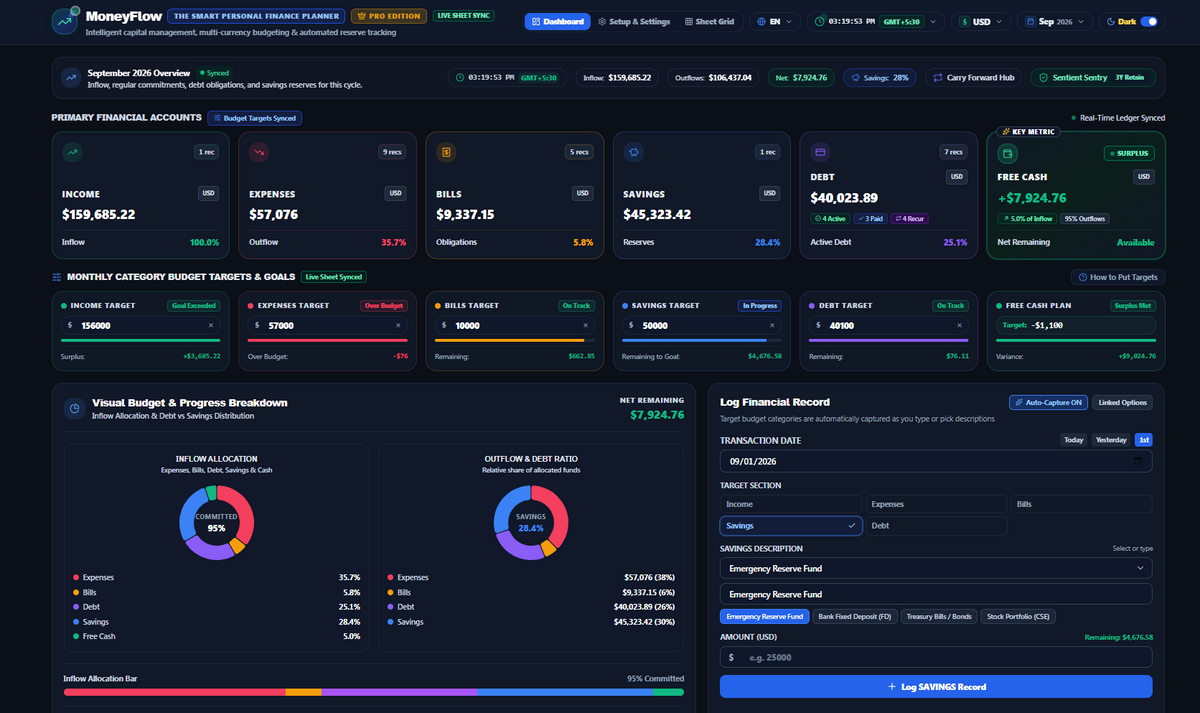Click the September overview chart icon

(71, 78)
